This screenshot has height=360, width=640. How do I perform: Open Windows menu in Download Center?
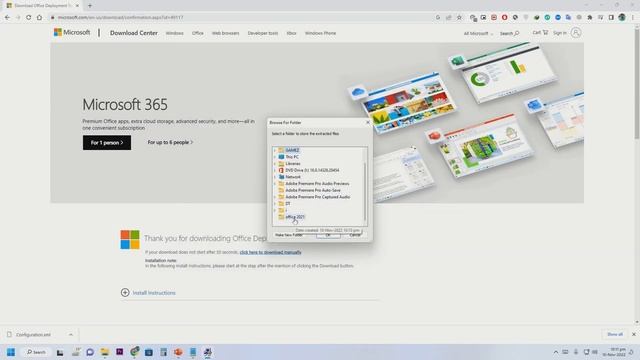174,33
